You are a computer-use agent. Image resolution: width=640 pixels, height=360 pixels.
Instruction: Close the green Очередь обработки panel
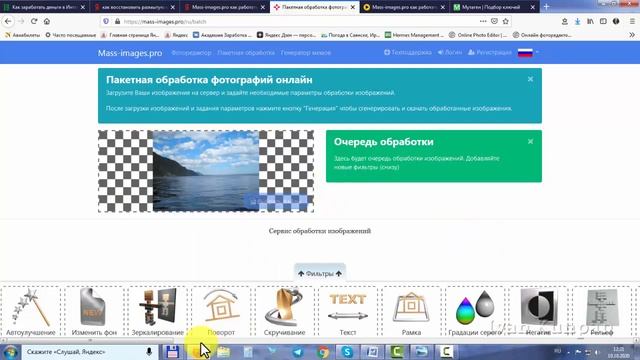click(x=530, y=141)
